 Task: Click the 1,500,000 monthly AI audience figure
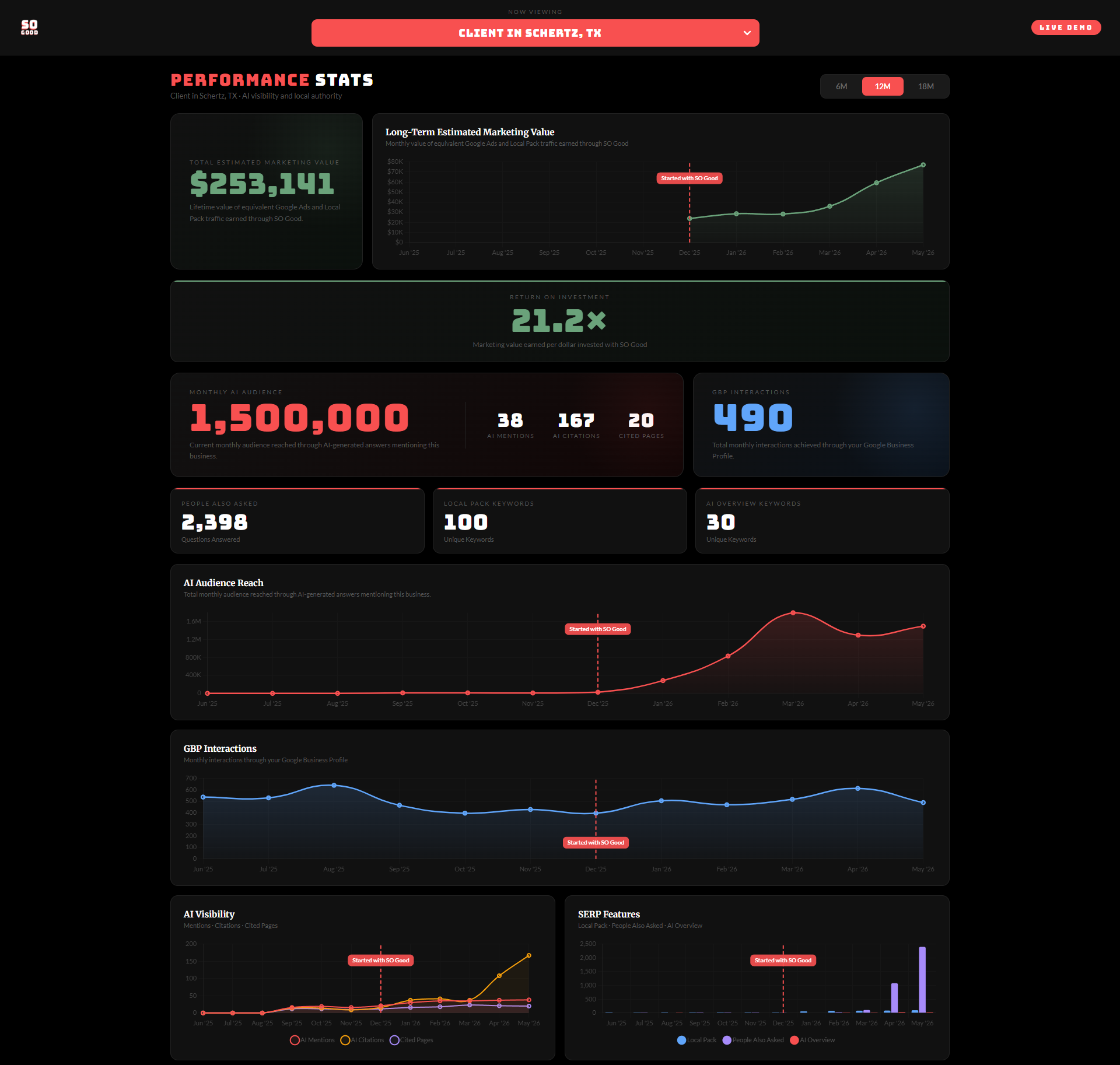tap(299, 418)
